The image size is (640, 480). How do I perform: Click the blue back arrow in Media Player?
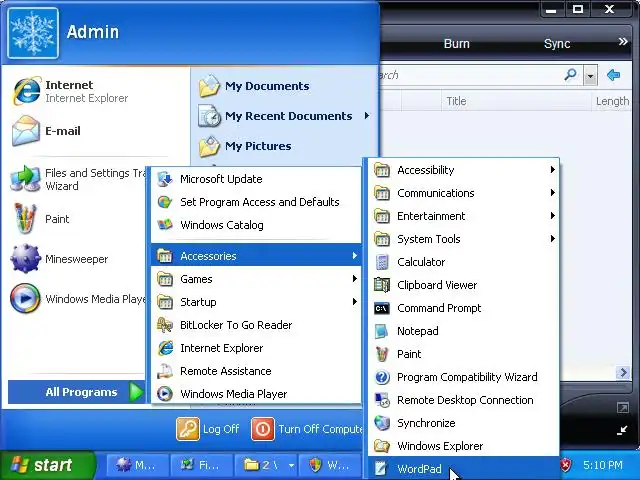613,75
